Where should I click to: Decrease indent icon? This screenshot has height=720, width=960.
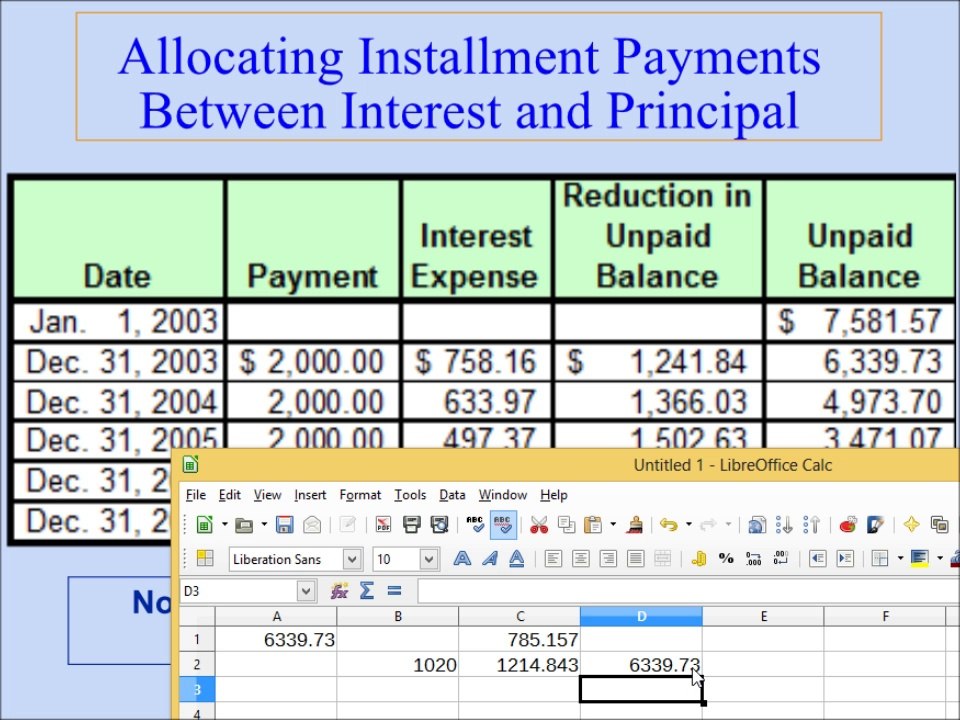817,558
